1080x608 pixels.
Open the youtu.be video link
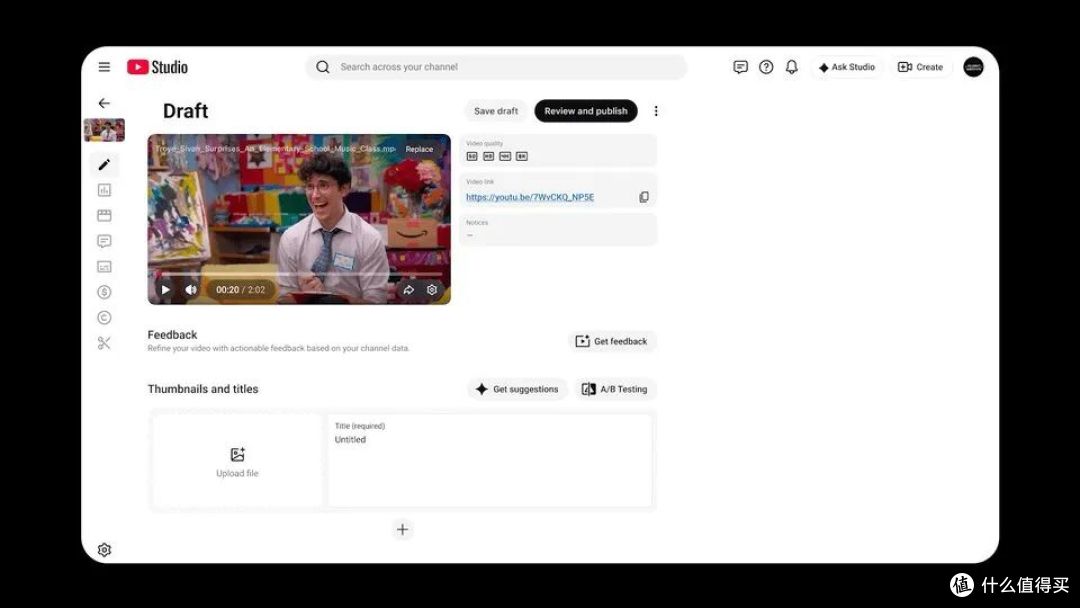pos(530,197)
